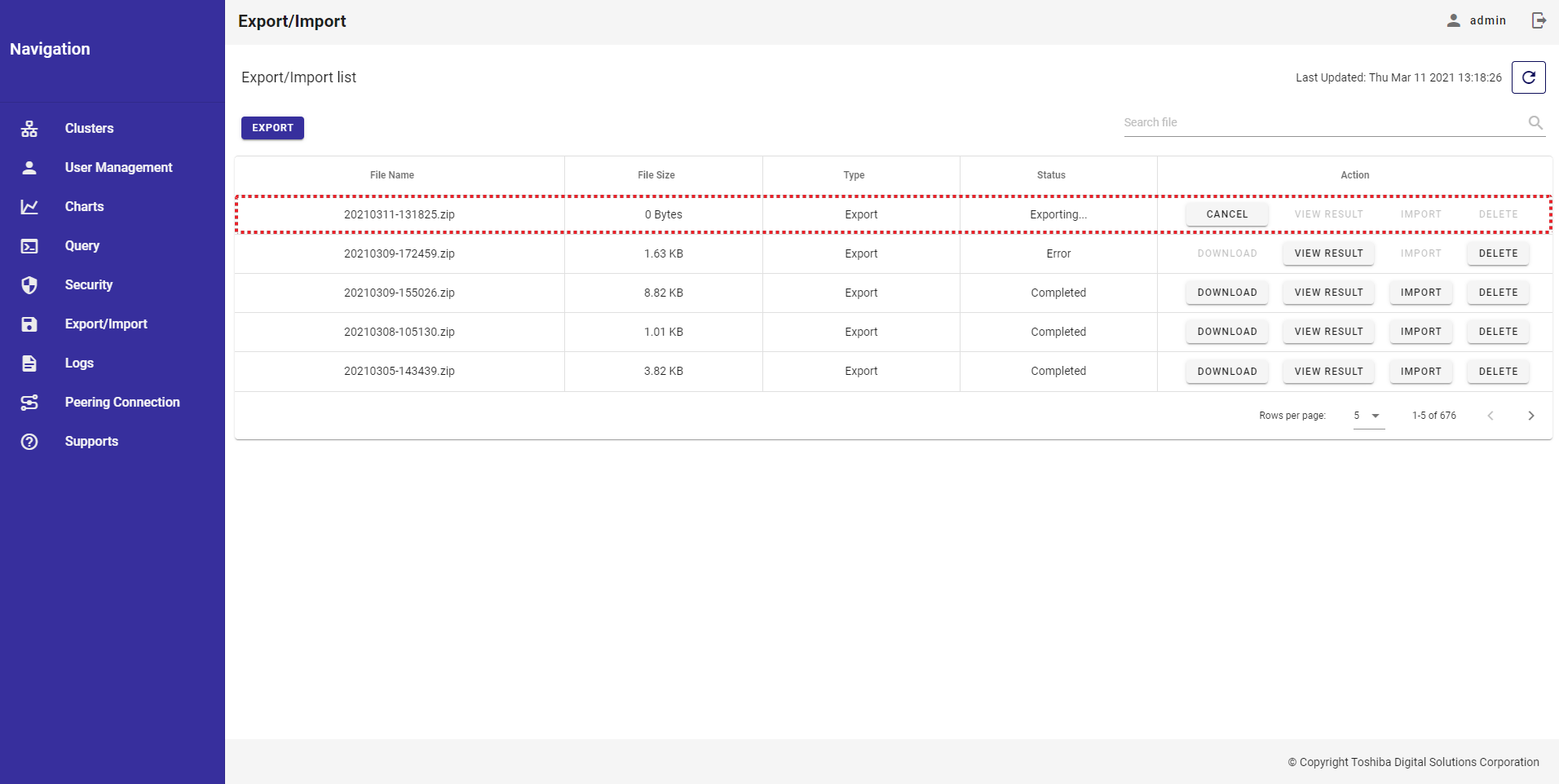Select Export/Import in the navigation
Image resolution: width=1559 pixels, height=784 pixels.
click(106, 324)
